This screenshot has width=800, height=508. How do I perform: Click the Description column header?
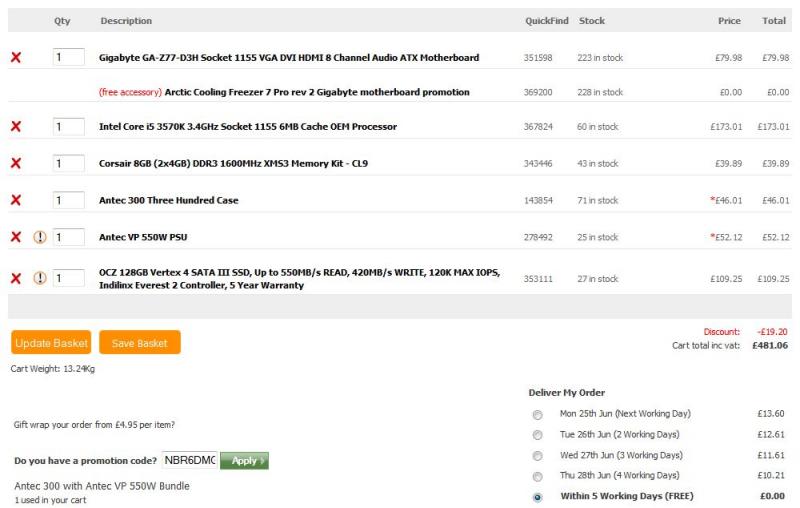tap(126, 21)
